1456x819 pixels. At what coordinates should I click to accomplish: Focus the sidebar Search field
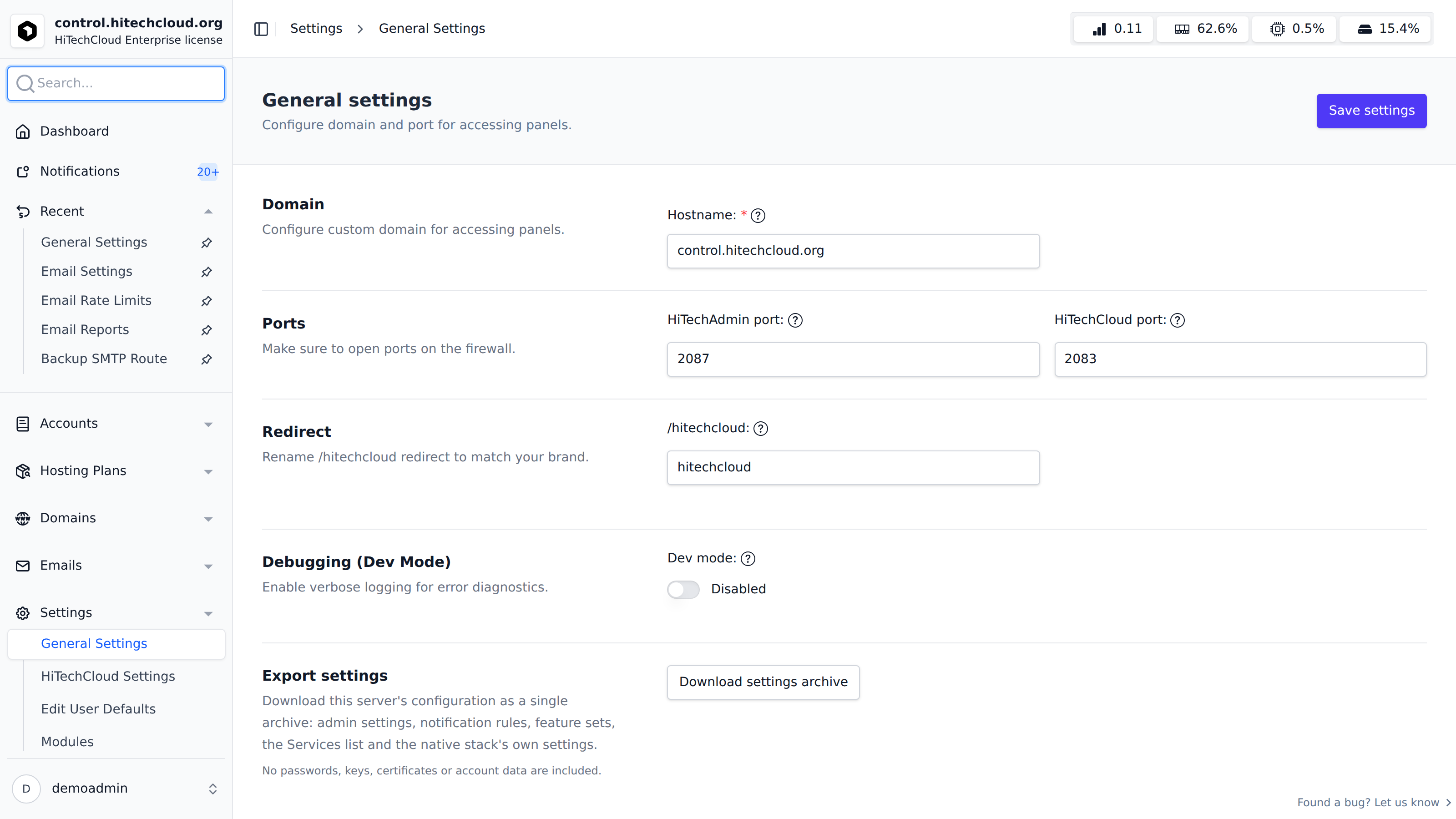click(x=116, y=84)
